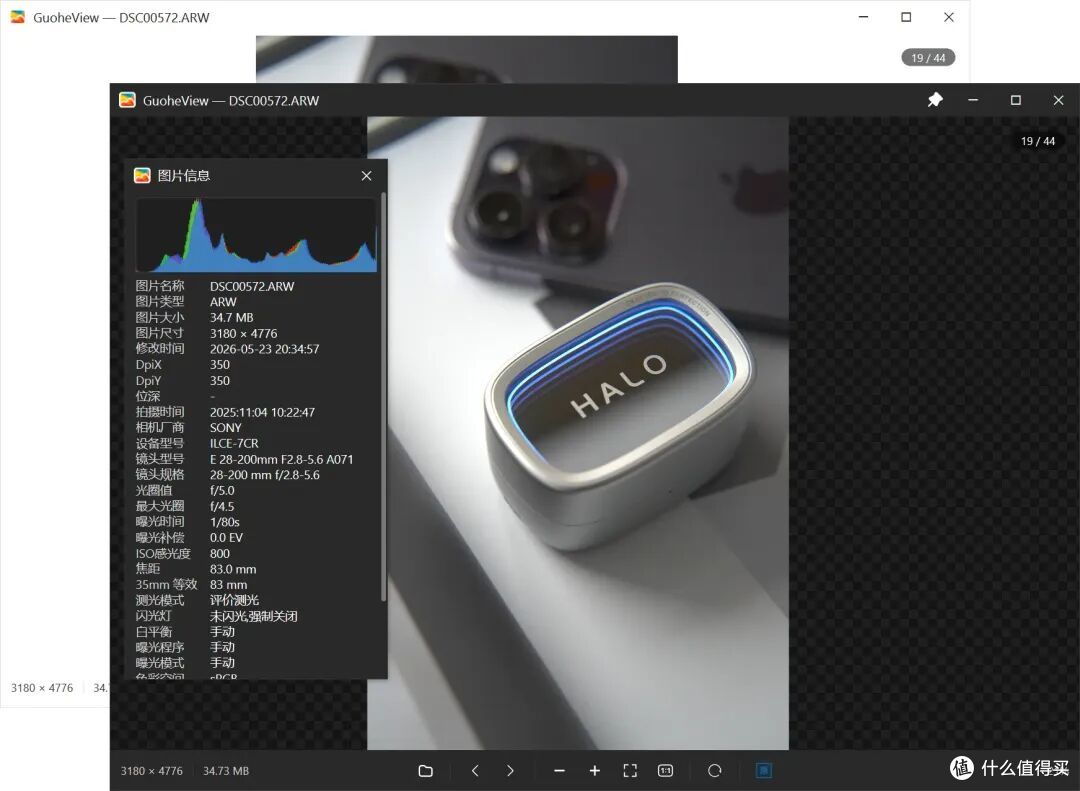This screenshot has width=1080, height=791.
Task: Select modified time 2026-05-23 20:34:57
Action: click(x=264, y=349)
